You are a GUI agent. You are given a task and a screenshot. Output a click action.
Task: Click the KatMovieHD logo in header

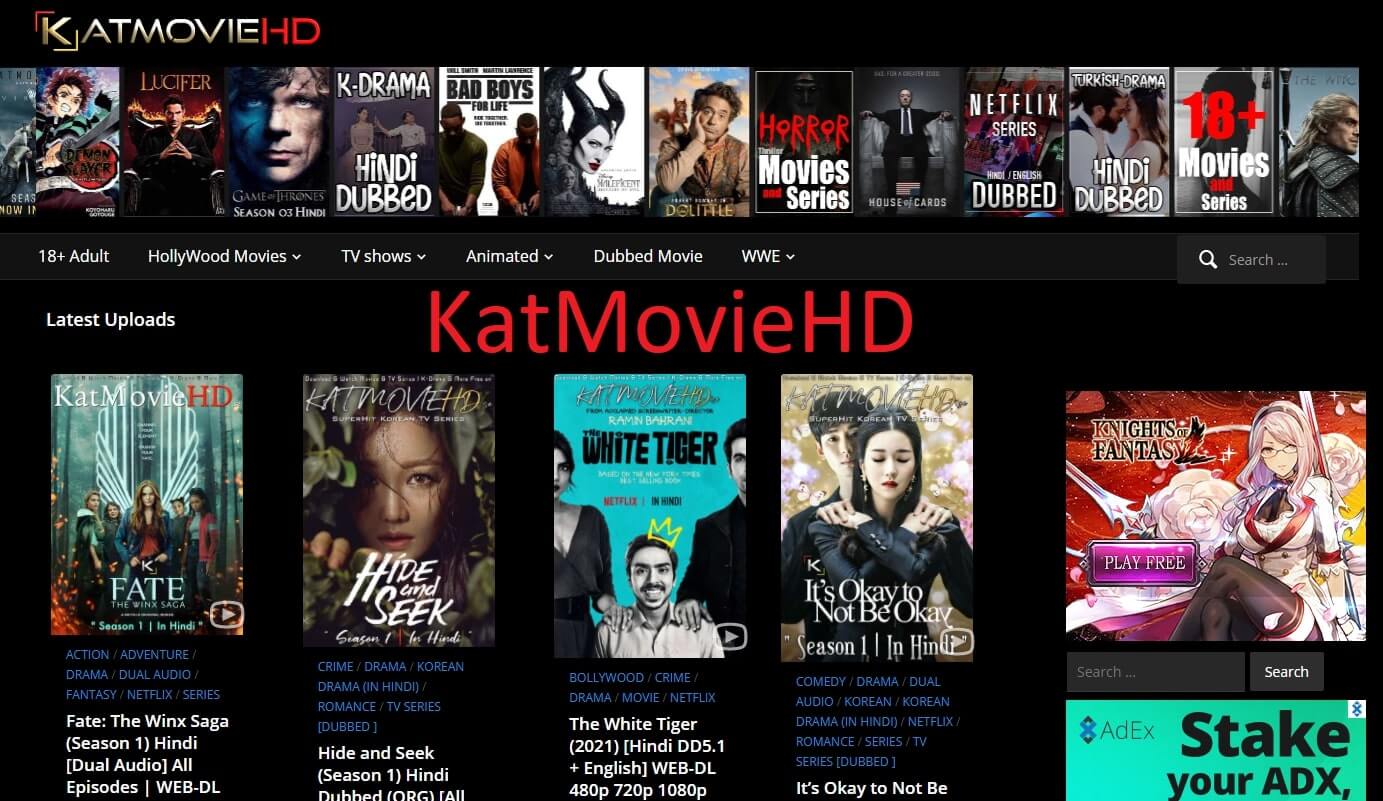(x=177, y=29)
